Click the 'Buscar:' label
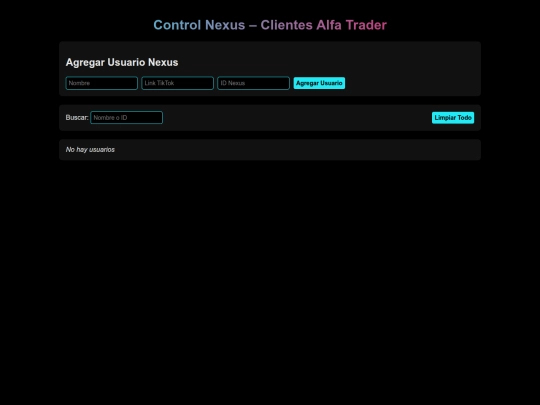The image size is (540, 405). tap(77, 117)
